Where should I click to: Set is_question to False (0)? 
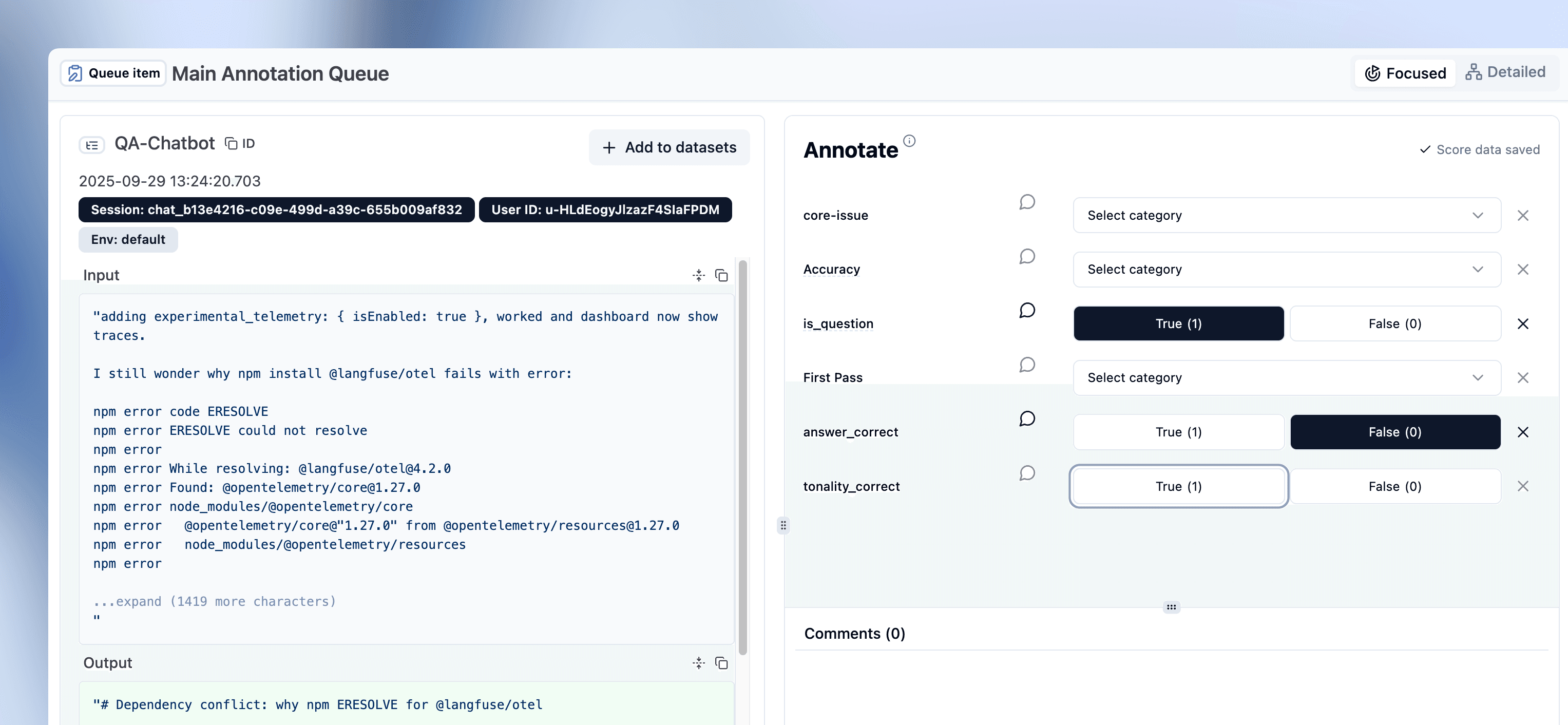(x=1394, y=324)
